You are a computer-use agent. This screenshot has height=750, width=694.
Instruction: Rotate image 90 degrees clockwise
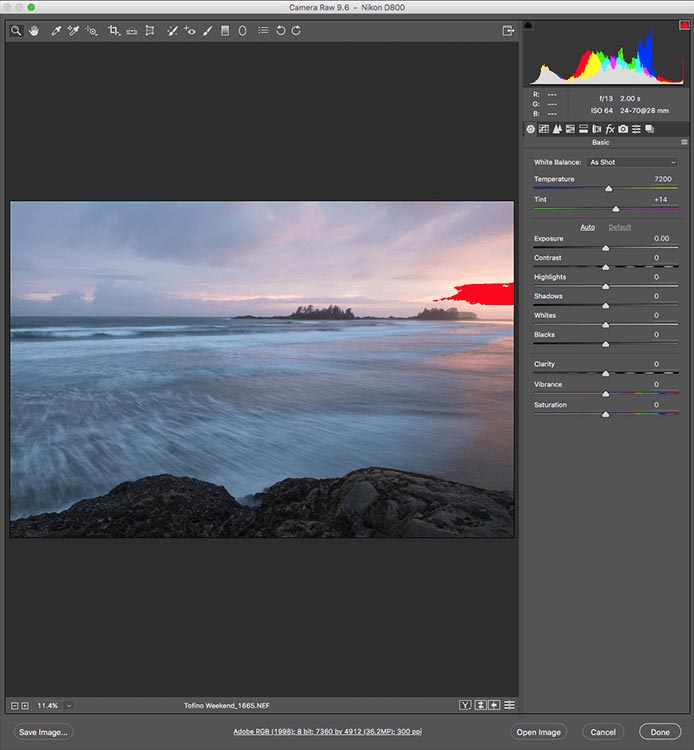296,31
